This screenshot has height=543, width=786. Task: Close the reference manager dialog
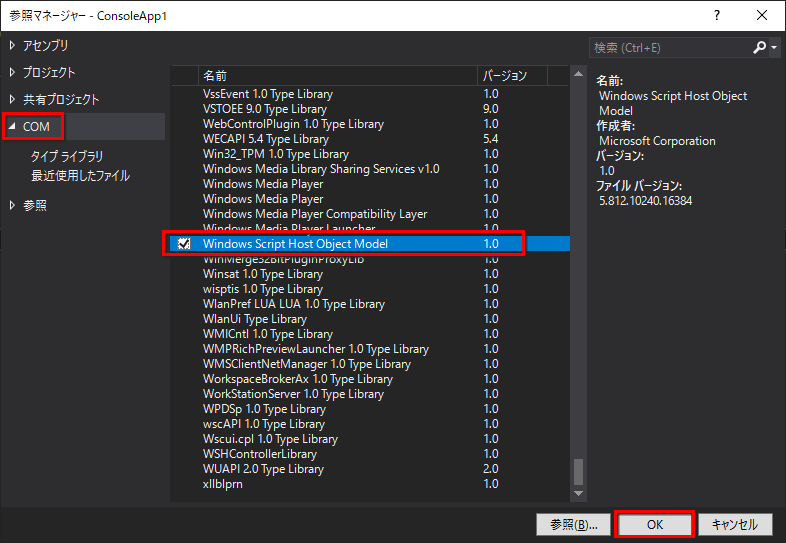(x=761, y=16)
